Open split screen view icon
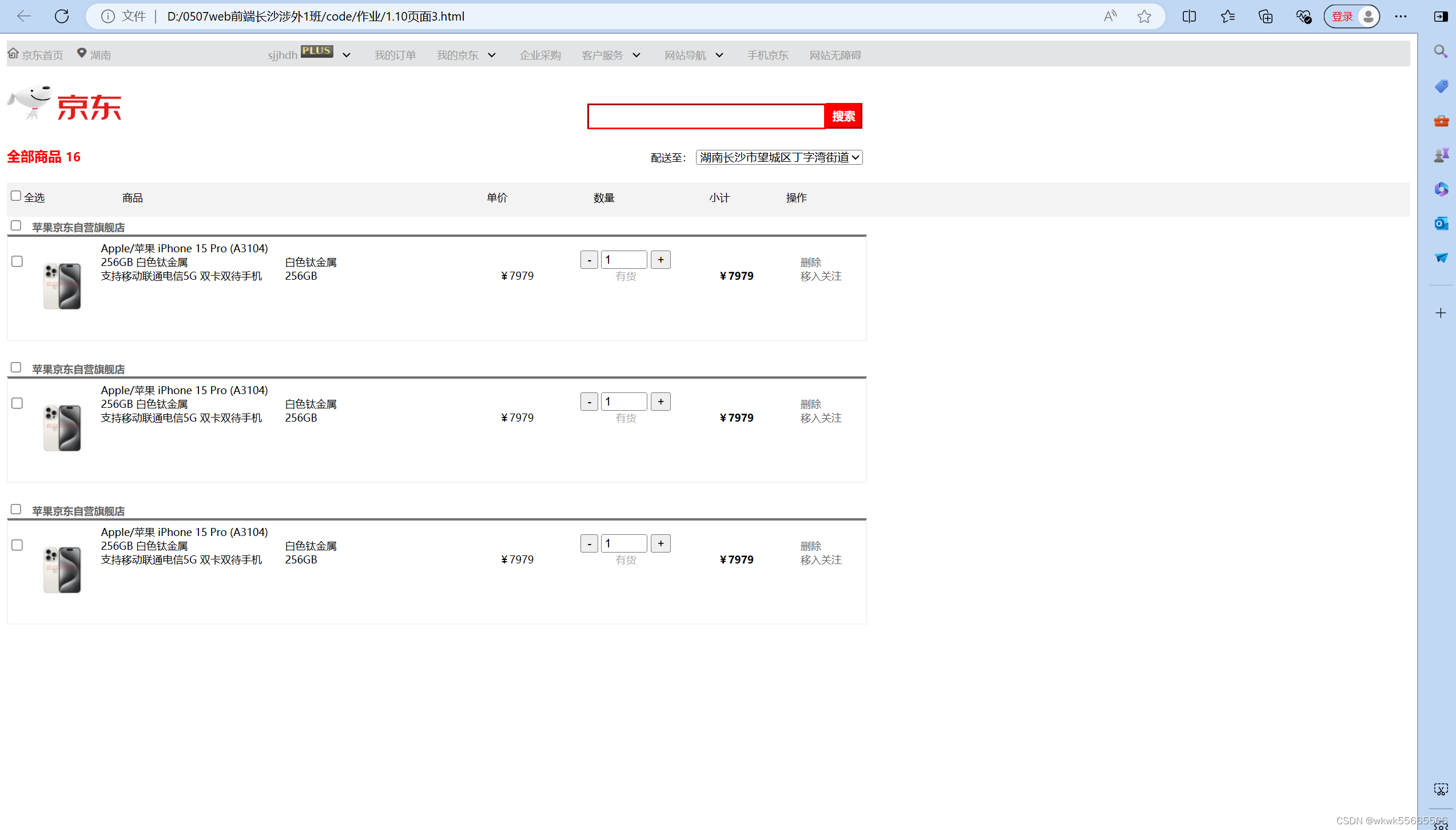Screen dimensions: 1456x830 click(1189, 16)
